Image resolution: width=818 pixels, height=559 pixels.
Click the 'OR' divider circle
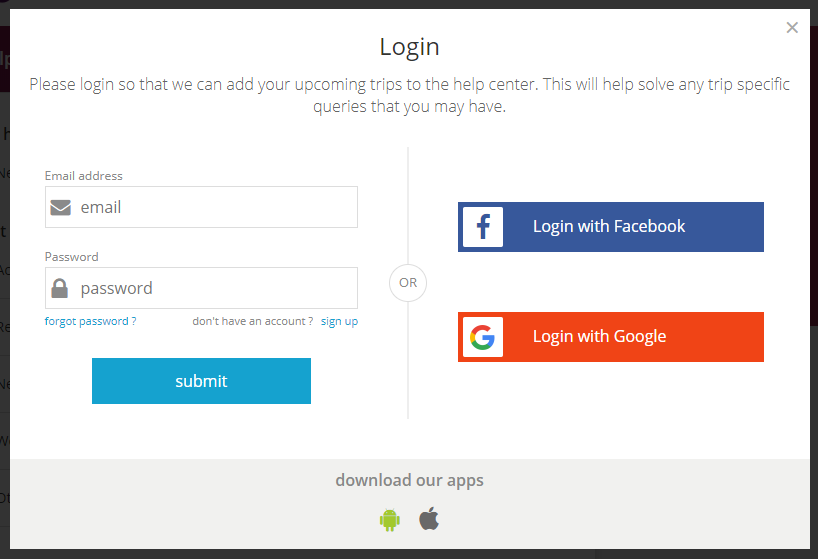pyautogui.click(x=408, y=283)
